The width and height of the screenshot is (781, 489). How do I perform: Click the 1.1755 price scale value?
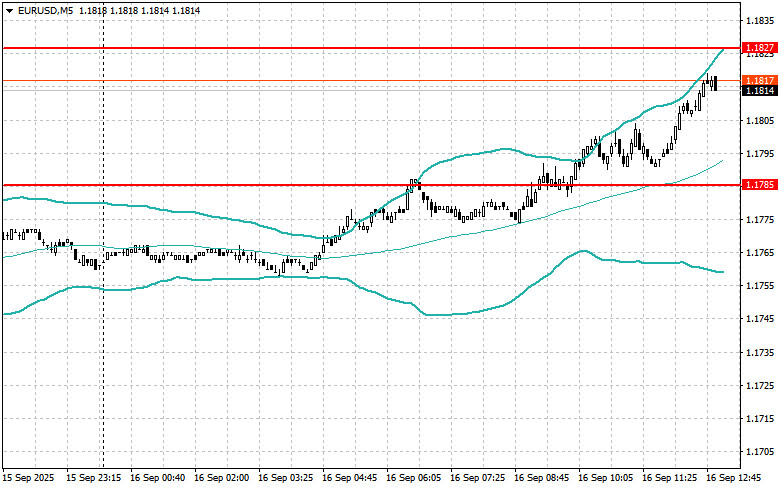pyautogui.click(x=761, y=286)
